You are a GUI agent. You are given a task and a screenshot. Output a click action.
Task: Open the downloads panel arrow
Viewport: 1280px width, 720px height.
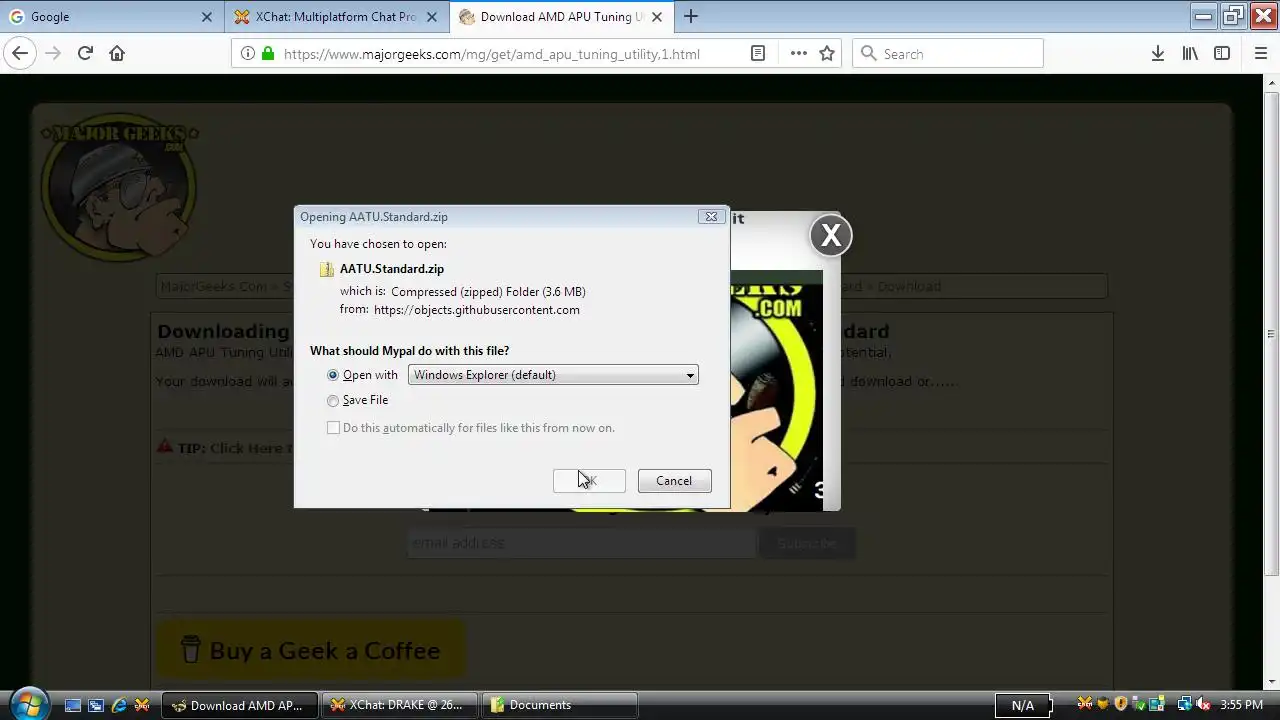coord(1157,53)
